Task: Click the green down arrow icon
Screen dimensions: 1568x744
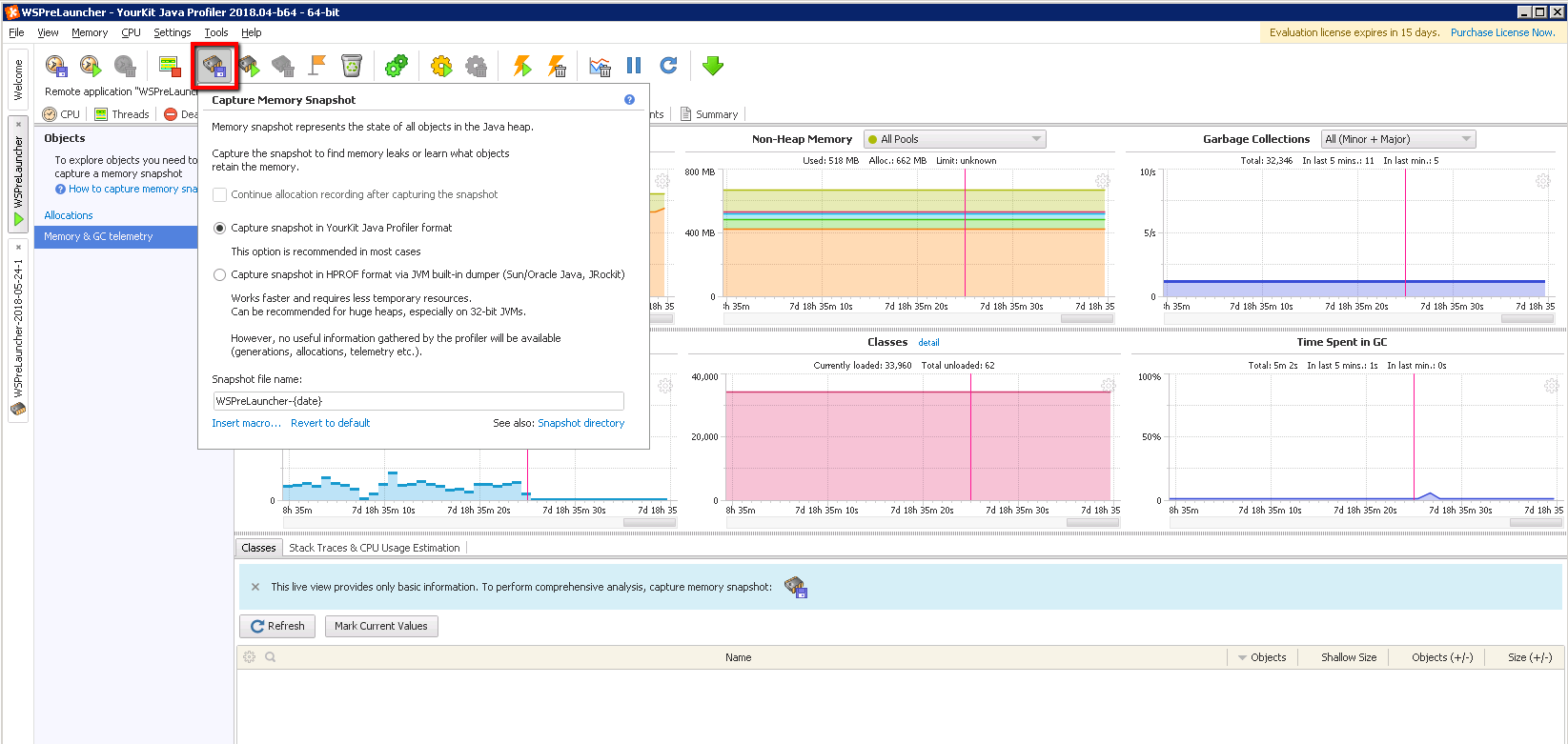Action: (x=712, y=66)
